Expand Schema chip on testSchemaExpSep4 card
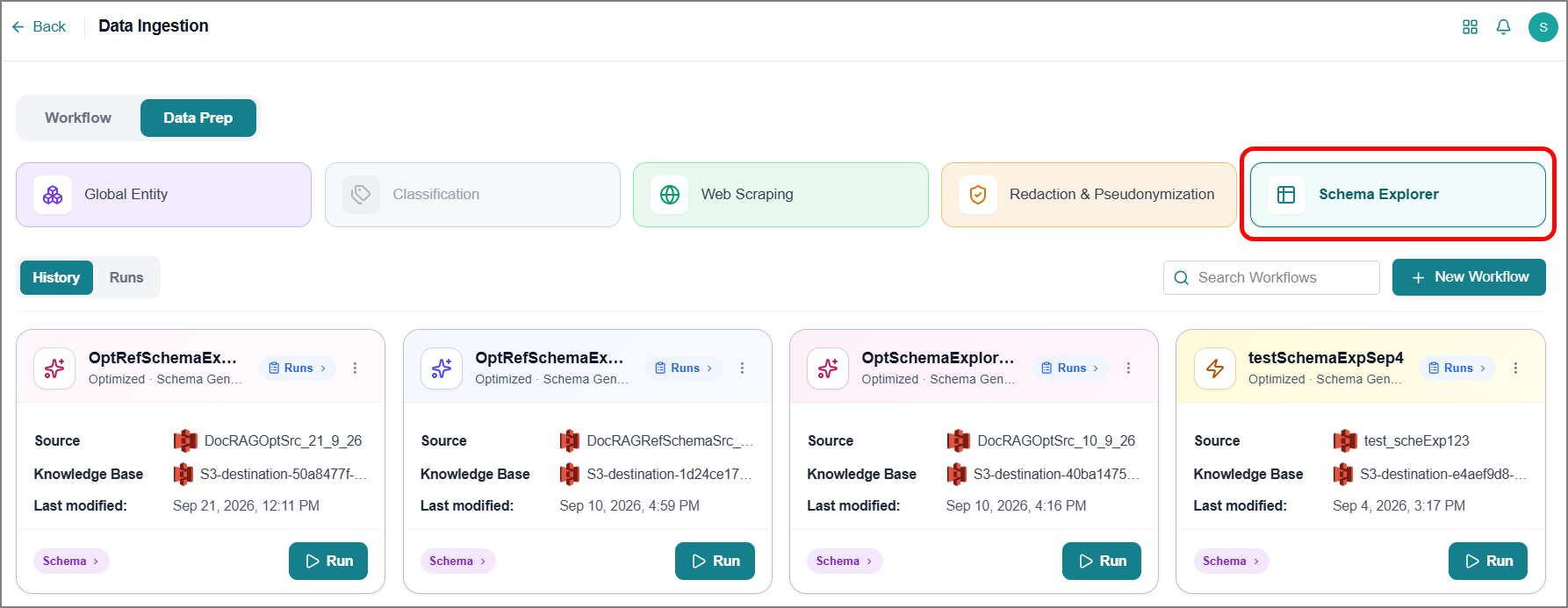The width and height of the screenshot is (1568, 608). tap(1231, 562)
